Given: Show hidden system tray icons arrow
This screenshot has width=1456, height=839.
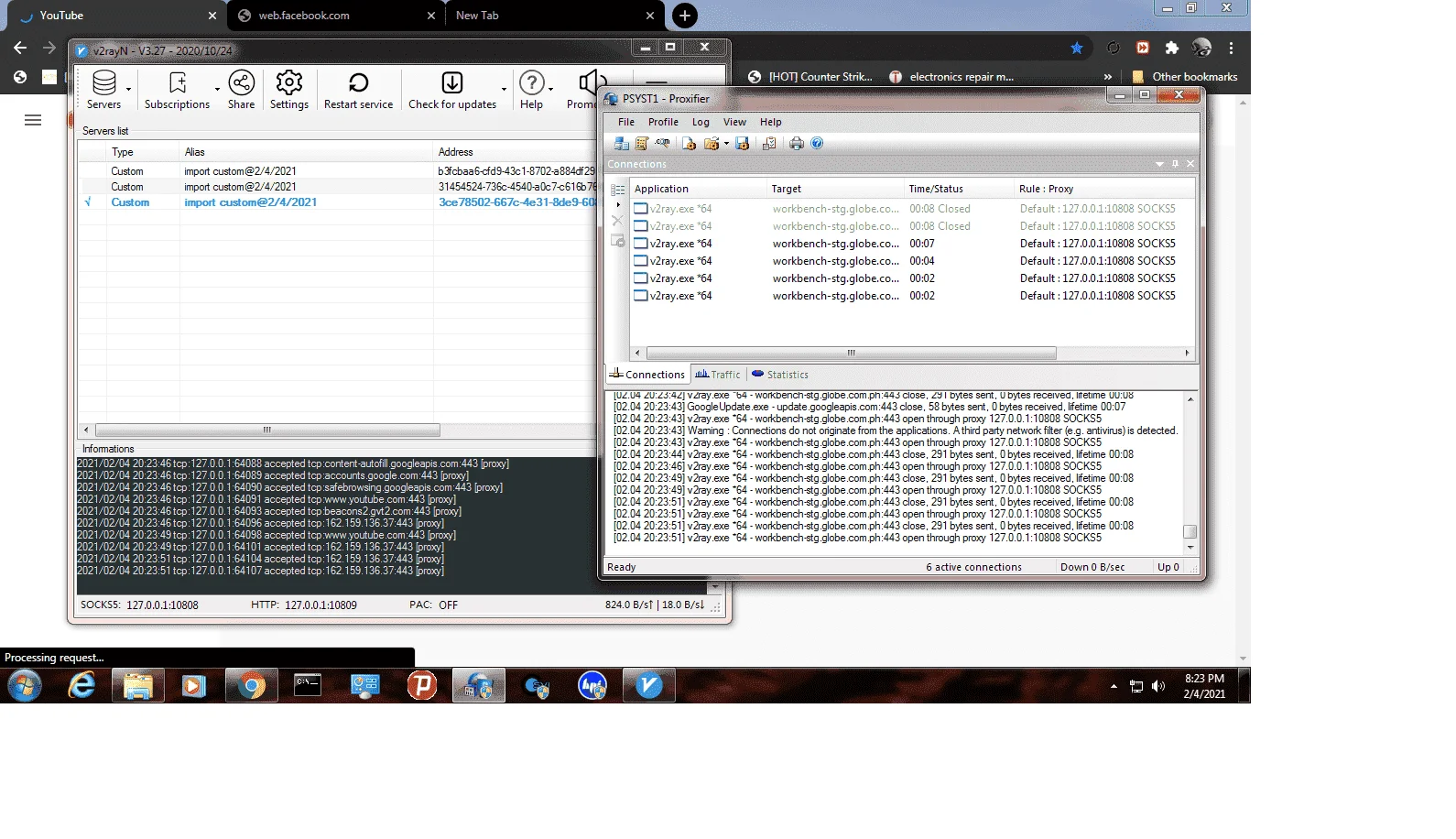Looking at the screenshot, I should coord(1114,686).
